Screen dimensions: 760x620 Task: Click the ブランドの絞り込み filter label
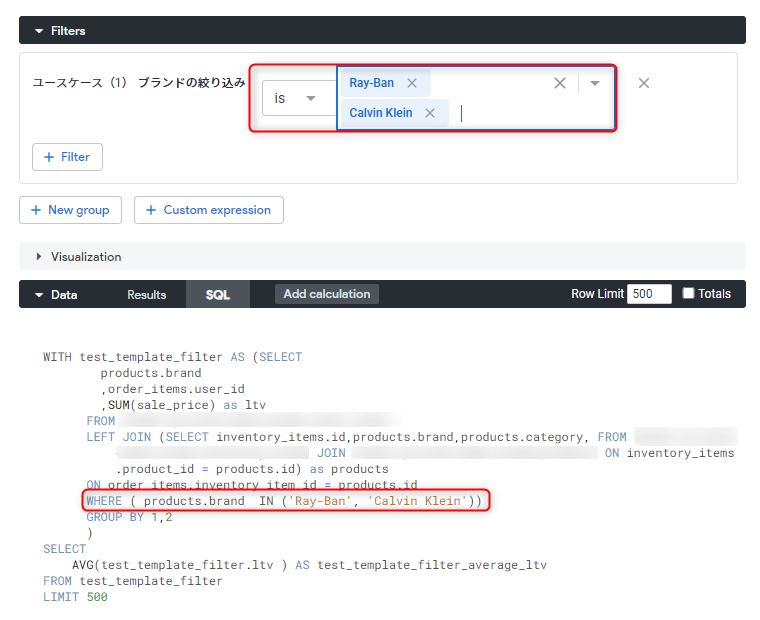pyautogui.click(x=191, y=83)
